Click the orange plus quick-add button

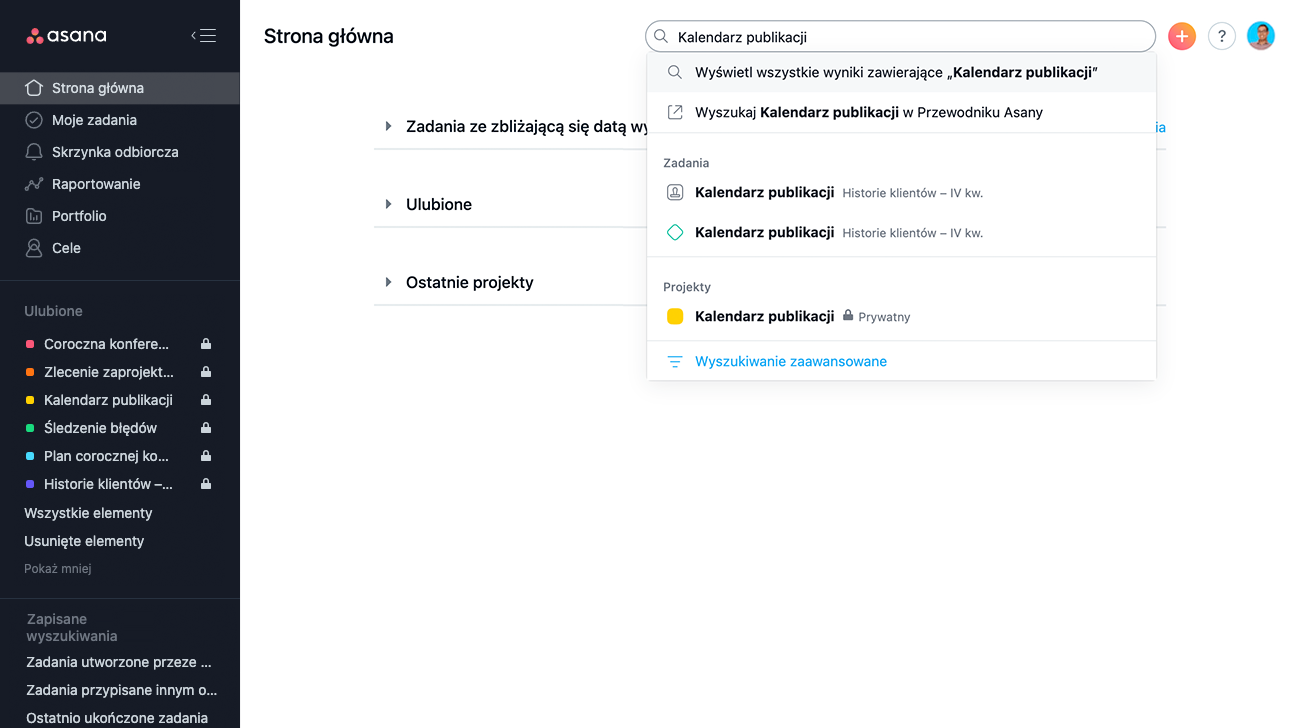[1182, 36]
